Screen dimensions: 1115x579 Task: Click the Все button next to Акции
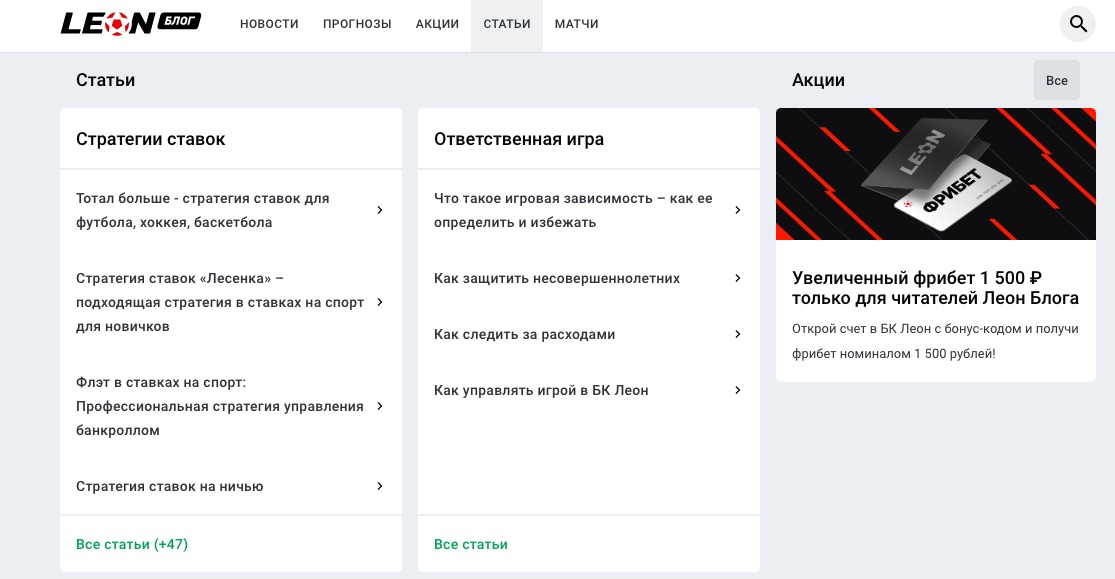tap(1057, 80)
